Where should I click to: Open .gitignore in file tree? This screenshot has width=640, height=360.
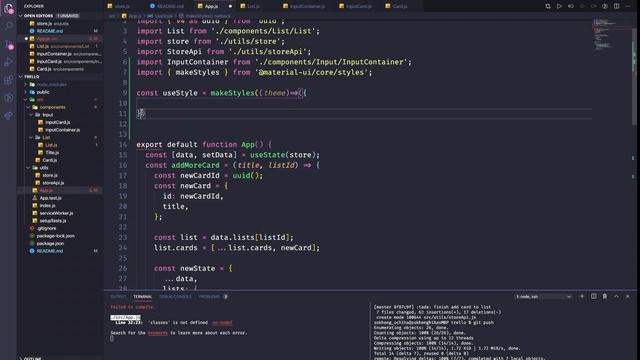coord(46,228)
